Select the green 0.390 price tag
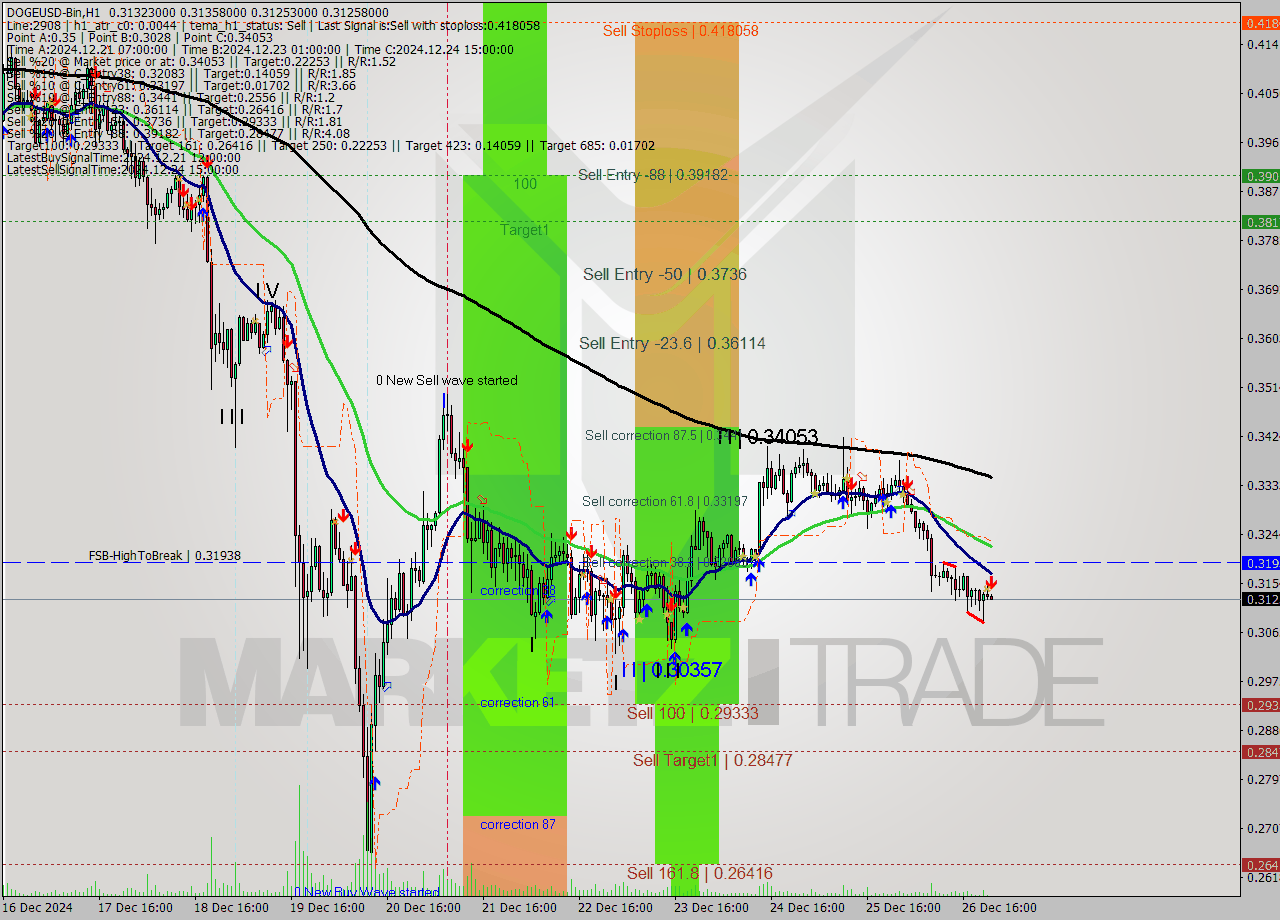This screenshot has height=920, width=1280. [x=1260, y=176]
